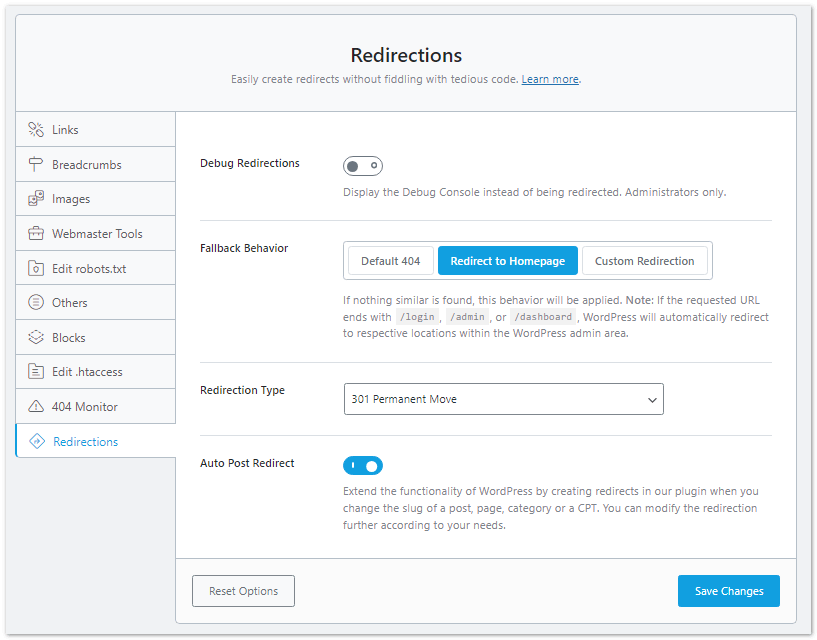
Task: Select the Edit robots.txt pencil icon
Action: point(36,267)
